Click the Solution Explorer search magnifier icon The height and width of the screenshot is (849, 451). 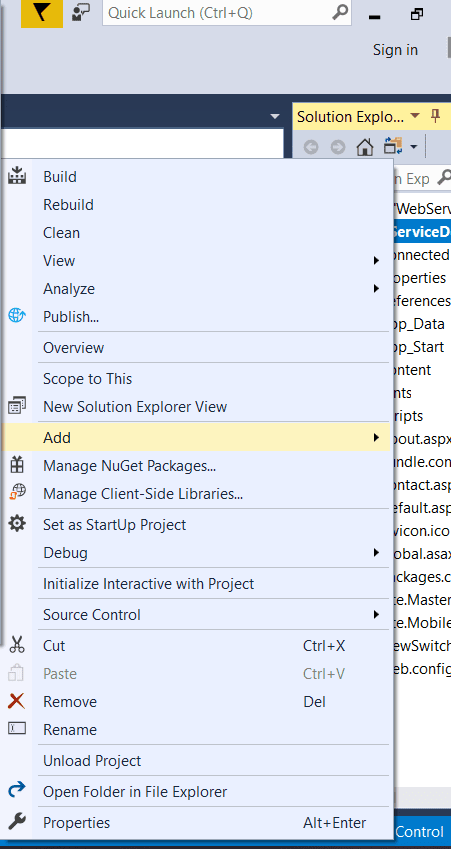click(444, 178)
